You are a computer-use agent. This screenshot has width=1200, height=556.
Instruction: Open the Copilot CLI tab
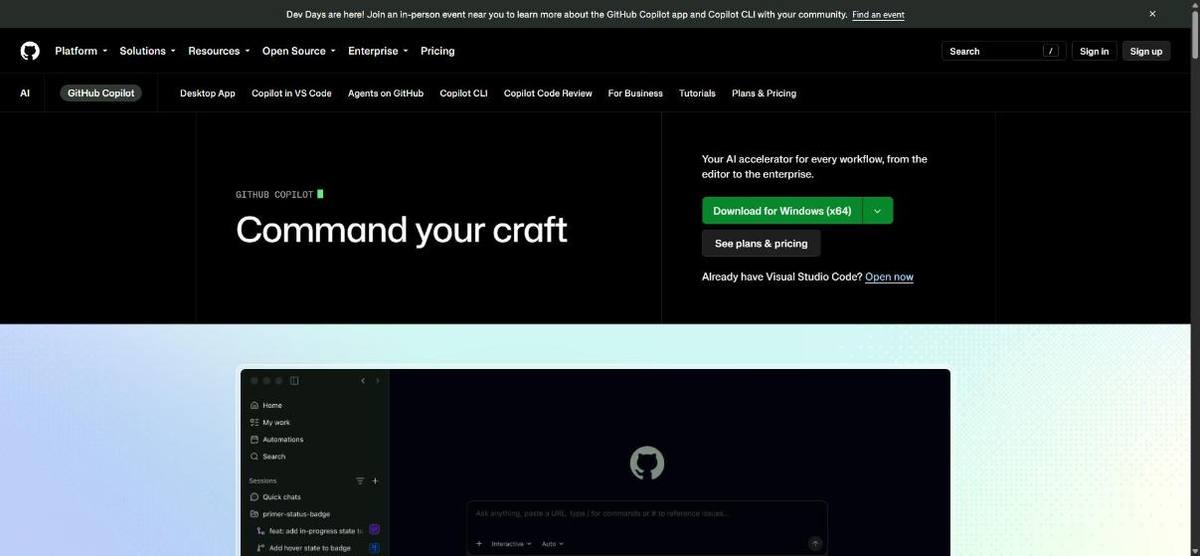[463, 93]
